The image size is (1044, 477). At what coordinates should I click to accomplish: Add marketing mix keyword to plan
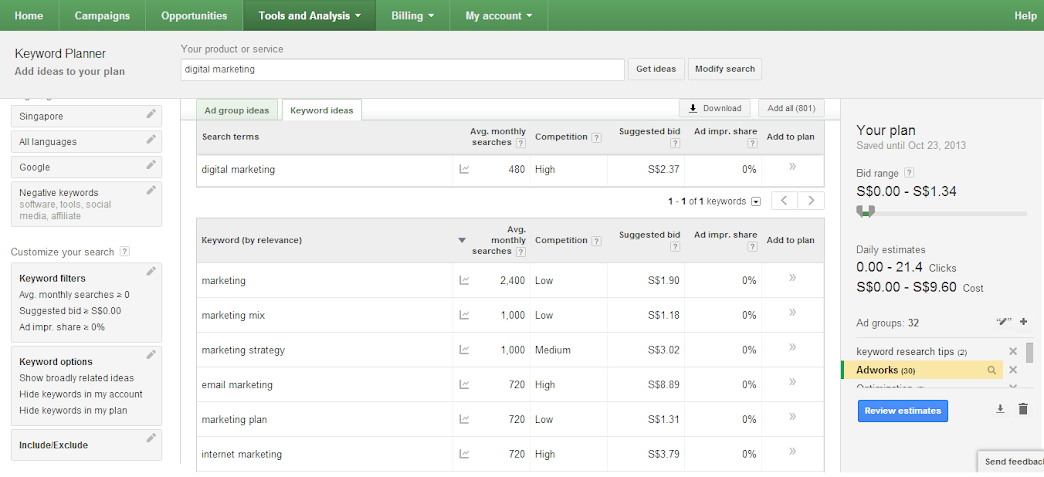point(792,312)
